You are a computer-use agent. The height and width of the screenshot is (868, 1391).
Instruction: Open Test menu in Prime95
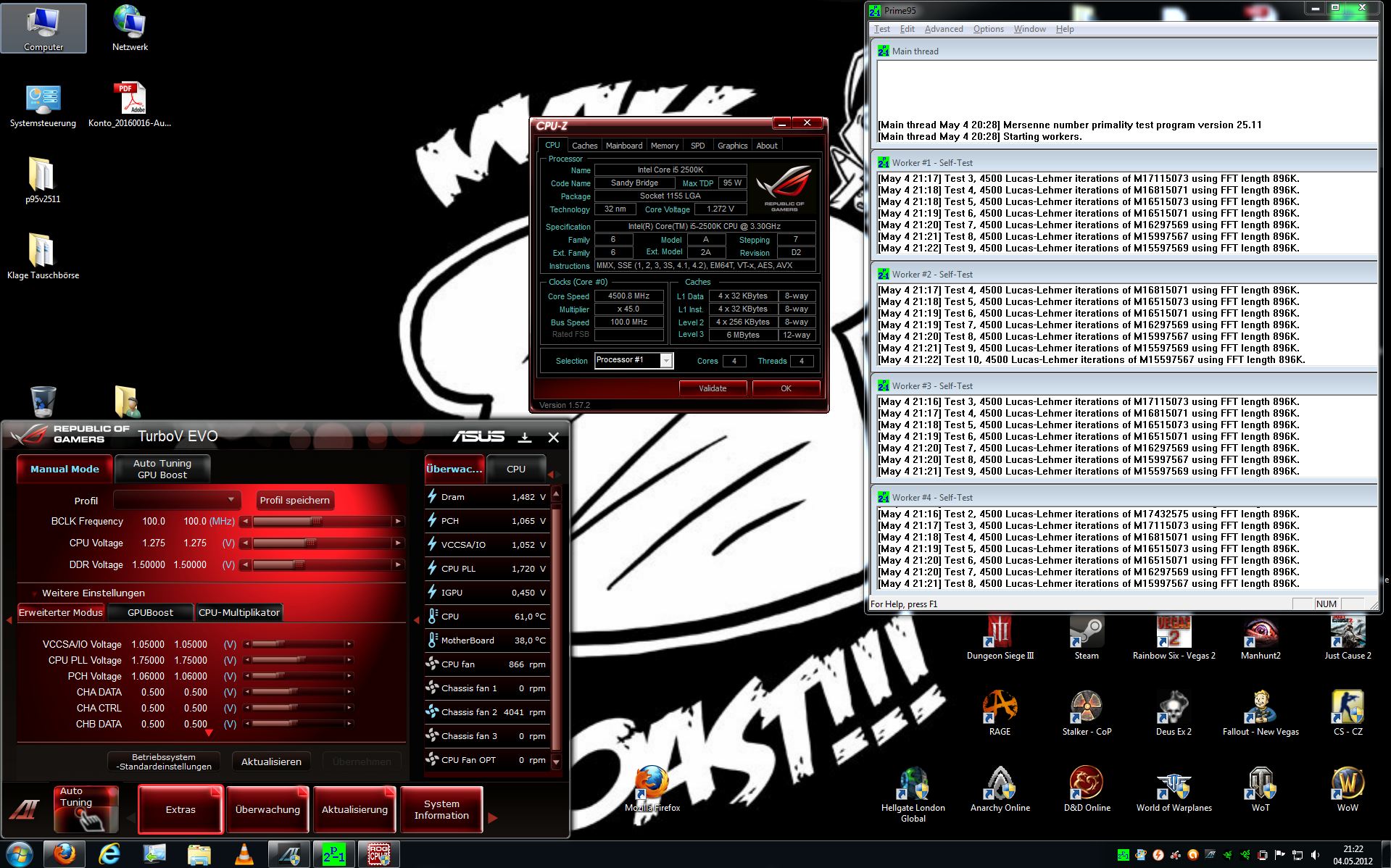point(882,29)
